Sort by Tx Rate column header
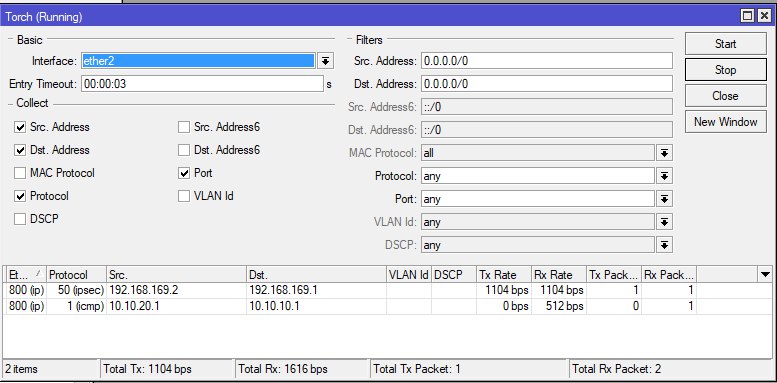The height and width of the screenshot is (383, 777). [x=504, y=274]
